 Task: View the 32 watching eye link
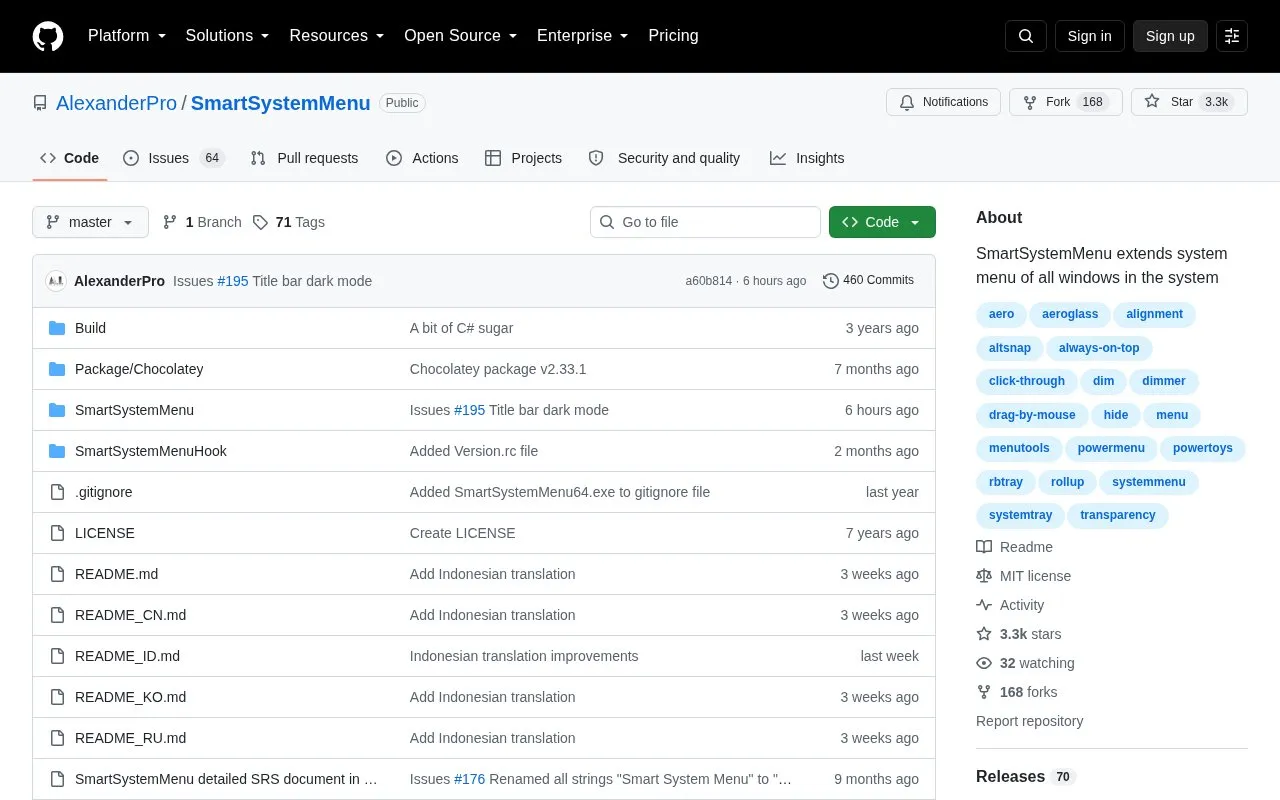1025,663
